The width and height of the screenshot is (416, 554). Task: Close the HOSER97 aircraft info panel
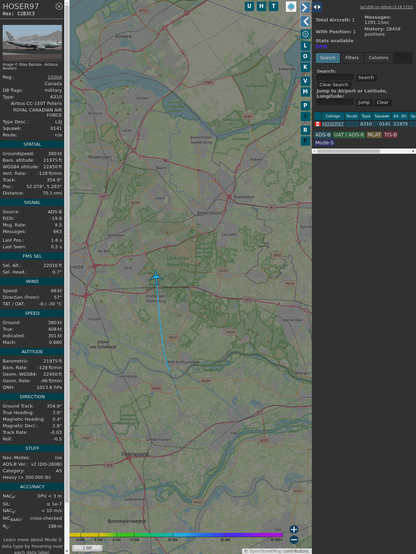(59, 6)
